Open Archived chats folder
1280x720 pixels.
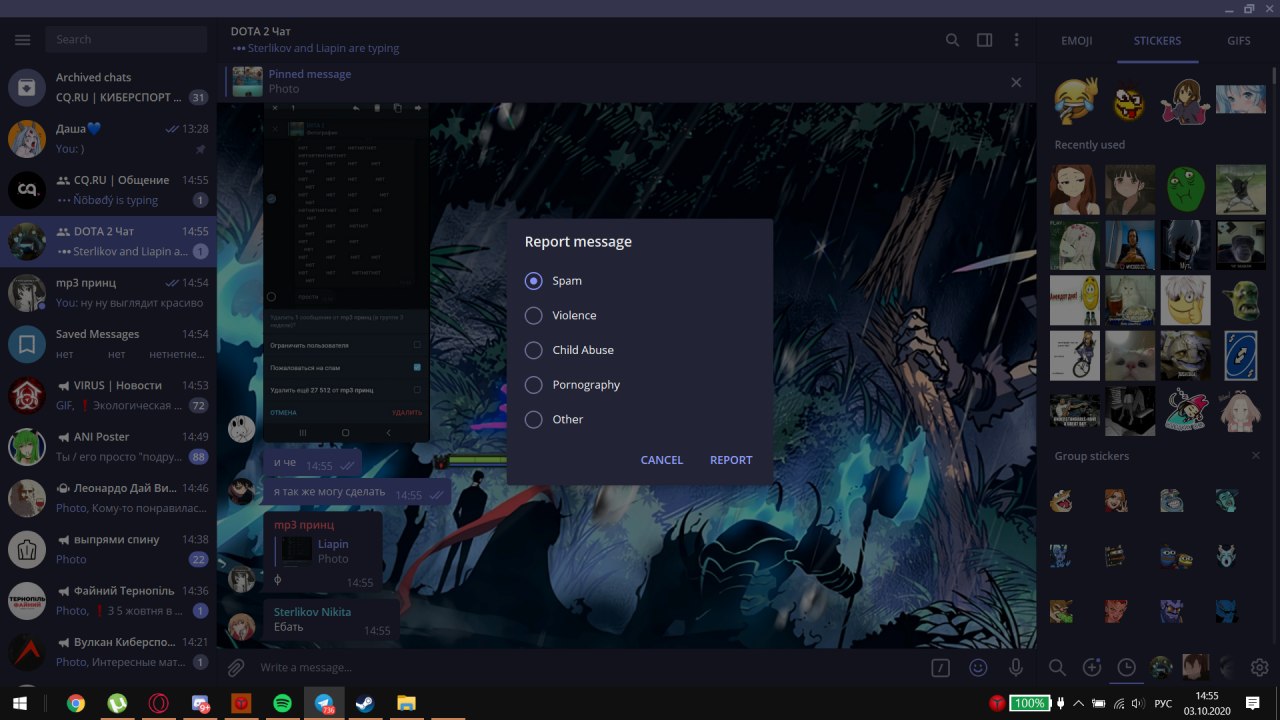108,87
